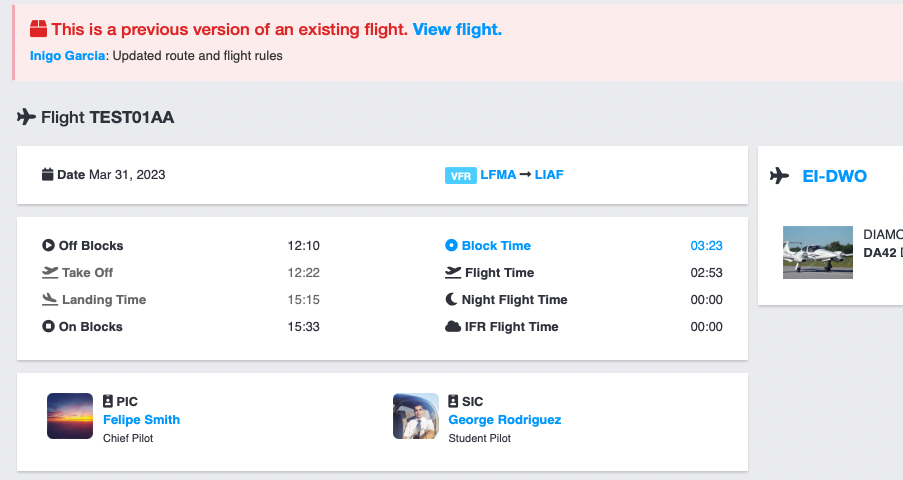903x480 pixels.
Task: Open the View flight link
Action: coord(457,30)
